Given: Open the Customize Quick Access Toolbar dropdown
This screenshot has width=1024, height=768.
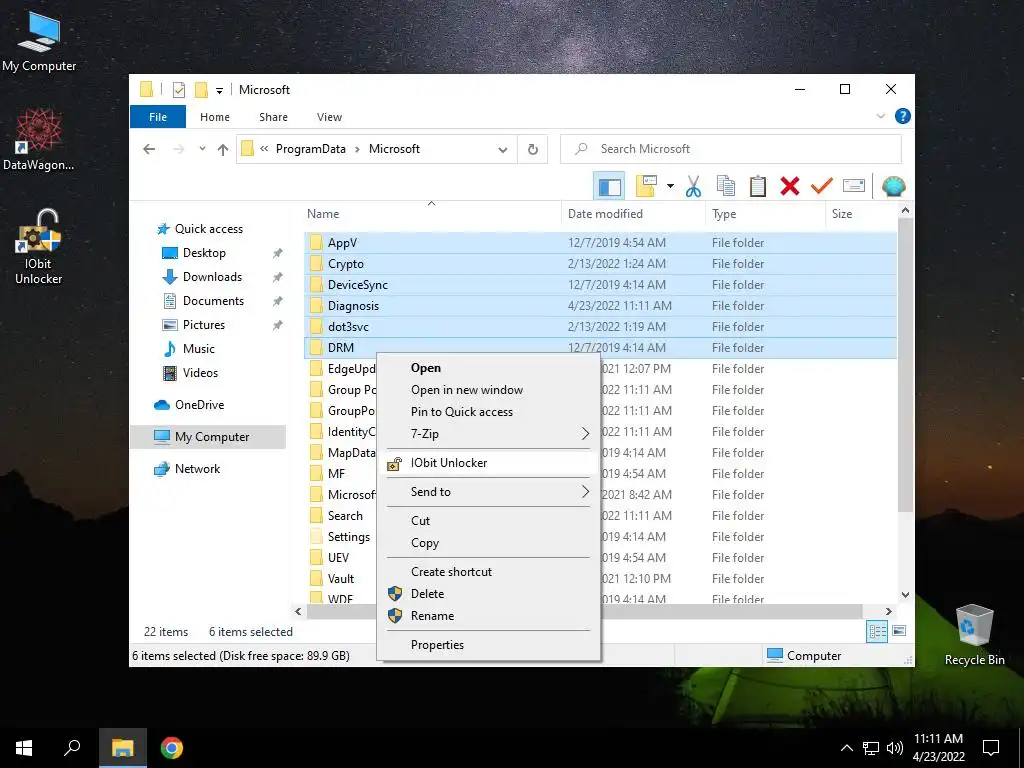Looking at the screenshot, I should (219, 90).
